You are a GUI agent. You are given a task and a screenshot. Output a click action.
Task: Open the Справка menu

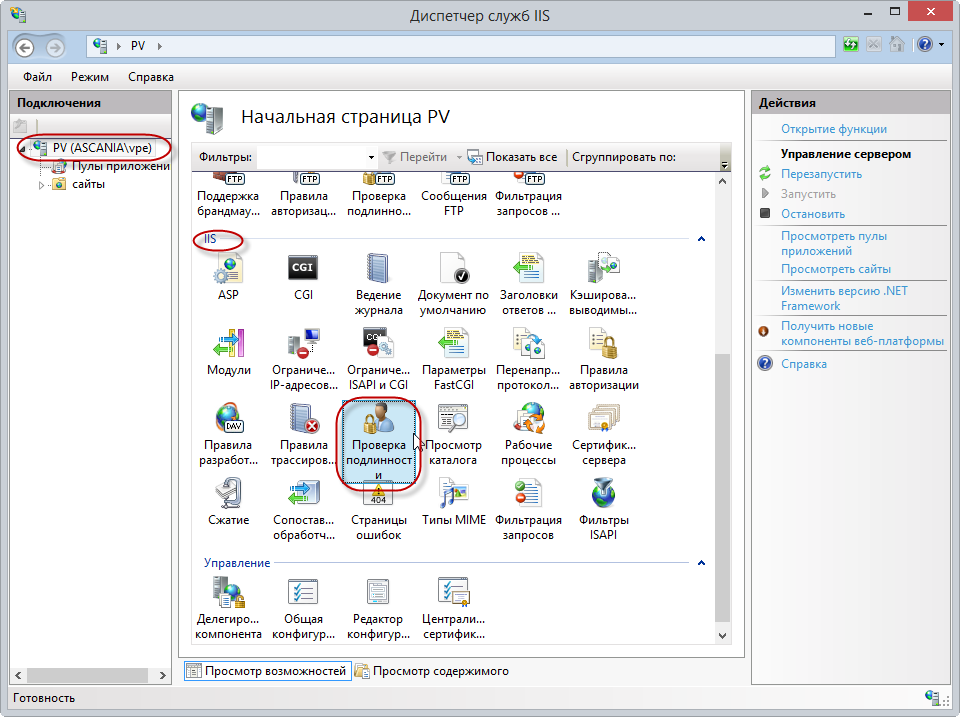[151, 77]
